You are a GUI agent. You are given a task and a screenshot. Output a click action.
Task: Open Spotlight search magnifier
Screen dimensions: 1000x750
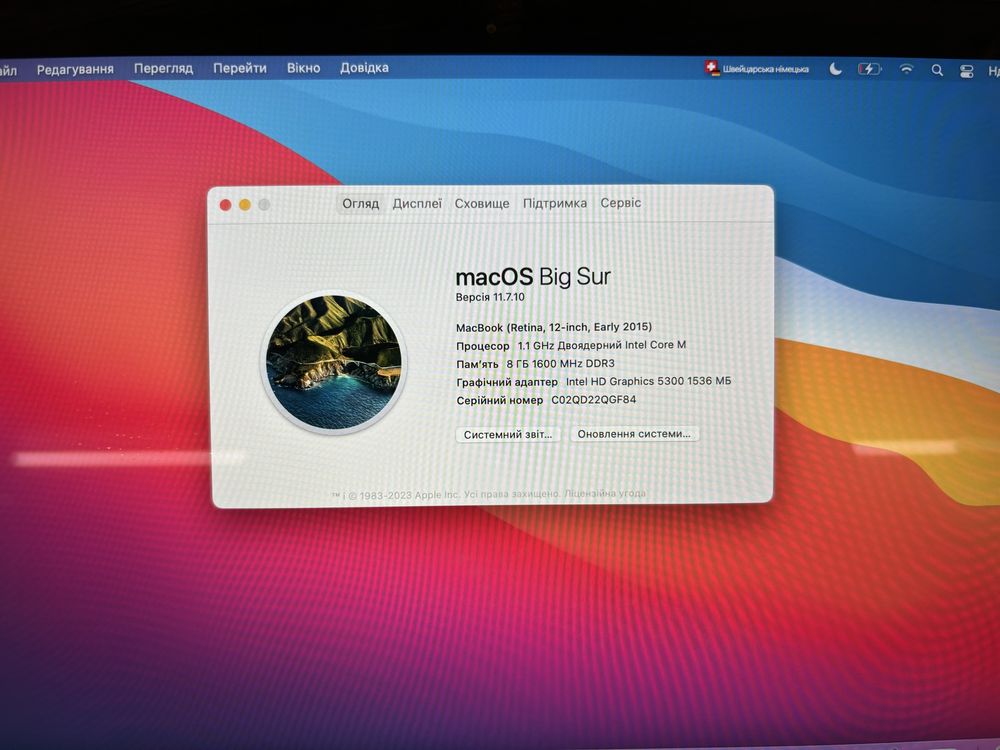click(x=937, y=70)
